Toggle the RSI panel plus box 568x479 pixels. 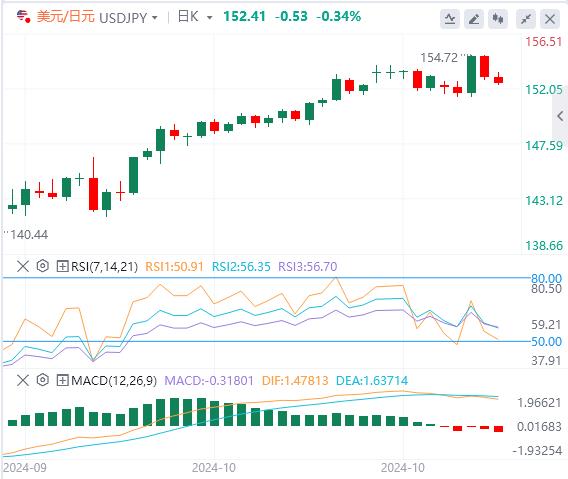(x=62, y=267)
